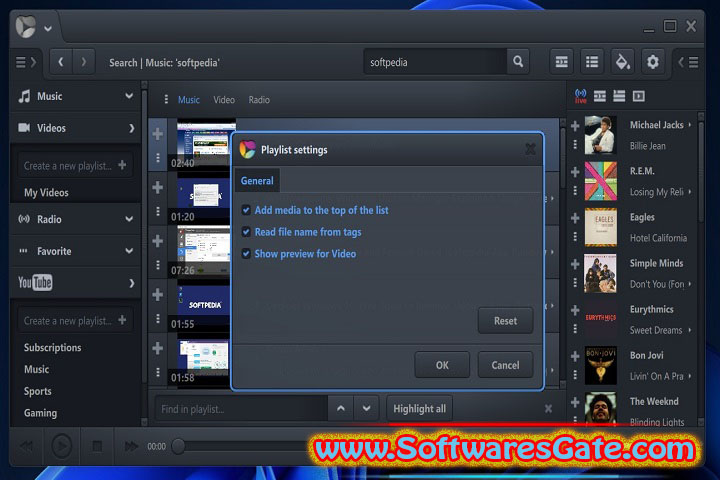Image resolution: width=720 pixels, height=480 pixels.
Task: Open the app logo main menu
Action: pos(26,27)
